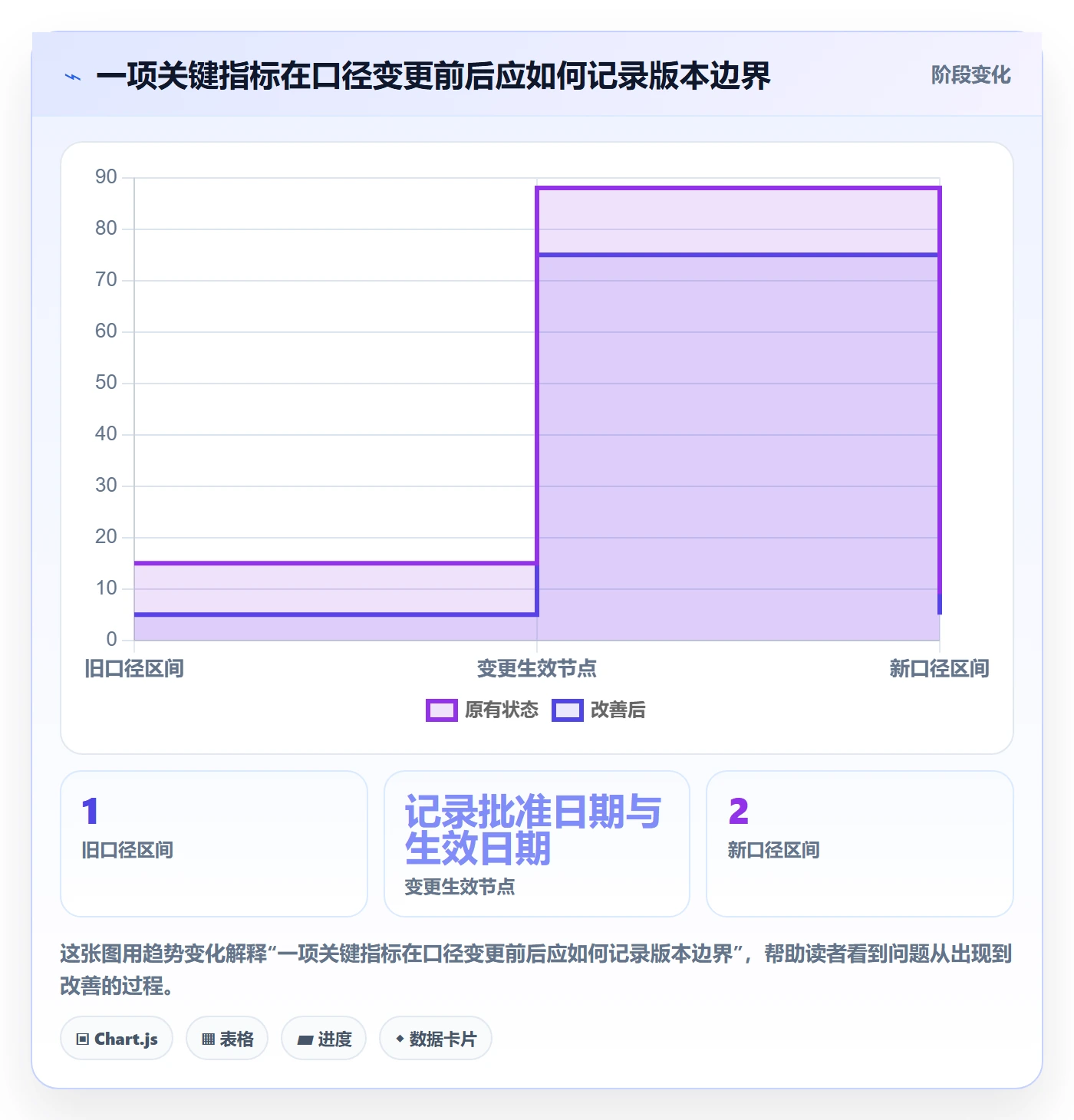Click 变更生效节点 label in middle card

pos(460,887)
